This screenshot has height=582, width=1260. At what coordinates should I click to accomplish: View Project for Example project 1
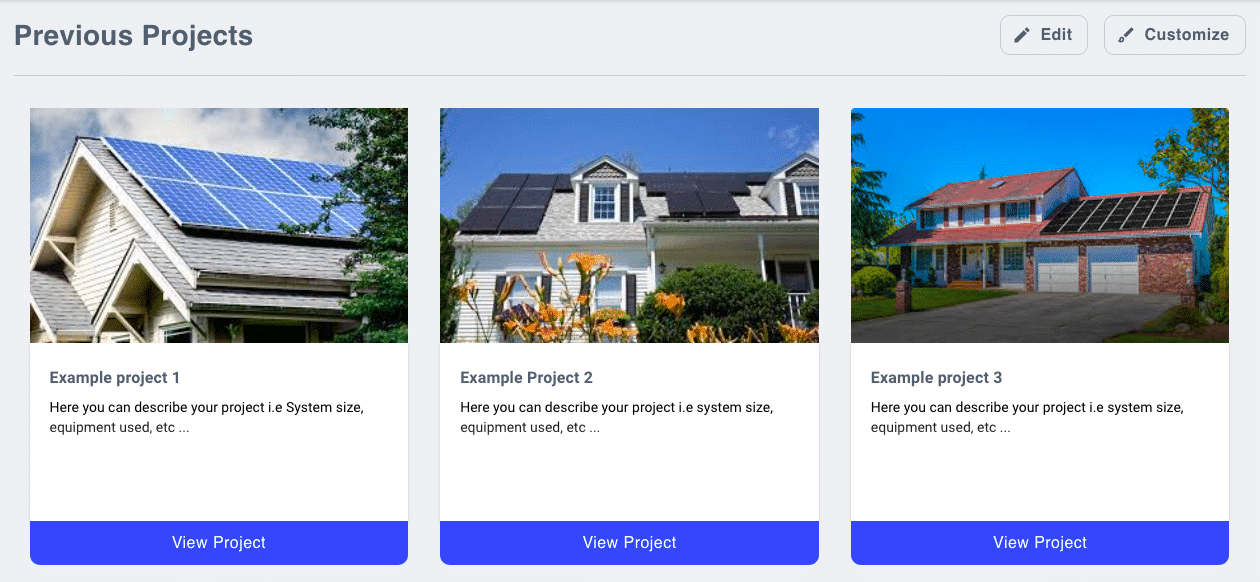219,542
